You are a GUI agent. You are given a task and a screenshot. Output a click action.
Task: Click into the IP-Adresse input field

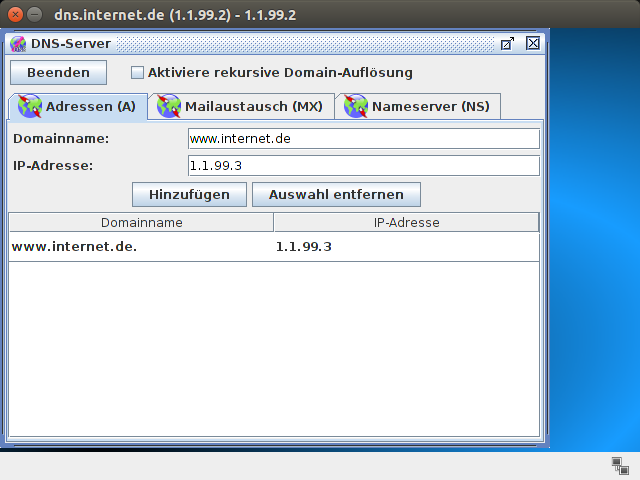(363, 165)
